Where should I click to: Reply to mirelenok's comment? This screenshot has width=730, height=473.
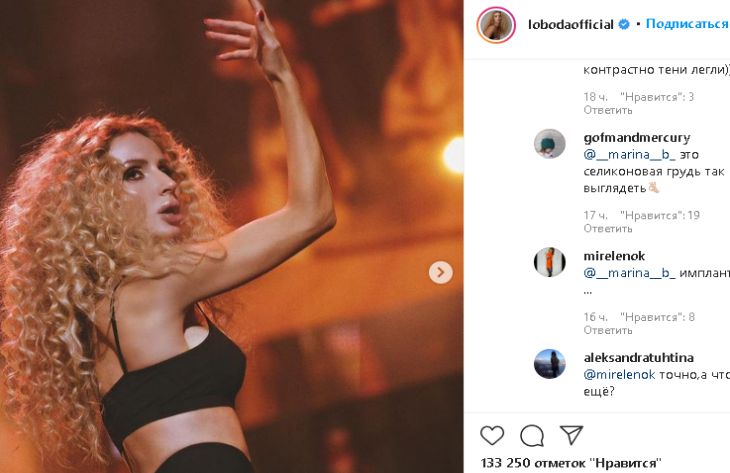tap(608, 331)
